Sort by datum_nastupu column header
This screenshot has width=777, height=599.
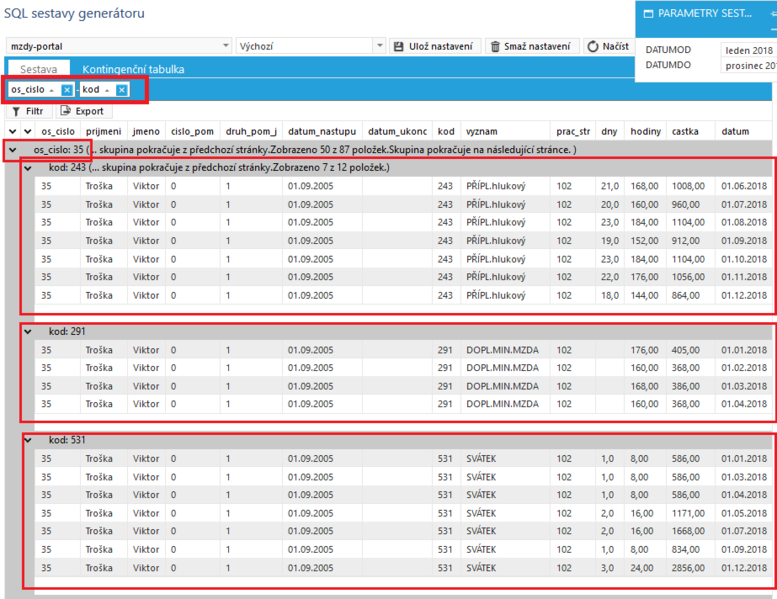tap(322, 131)
